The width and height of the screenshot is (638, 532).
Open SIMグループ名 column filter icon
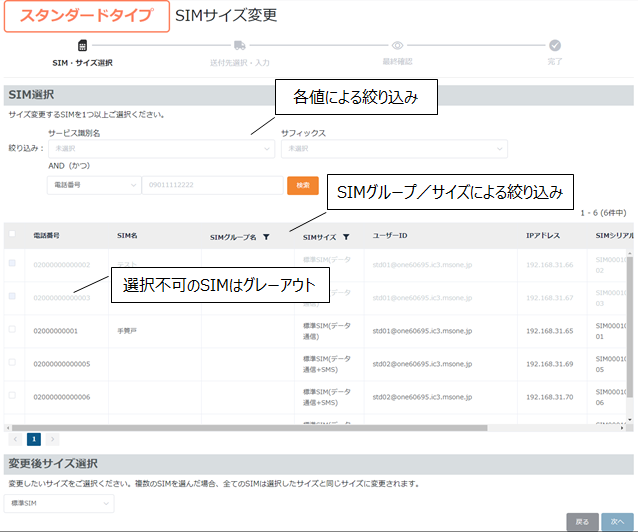[x=266, y=237]
